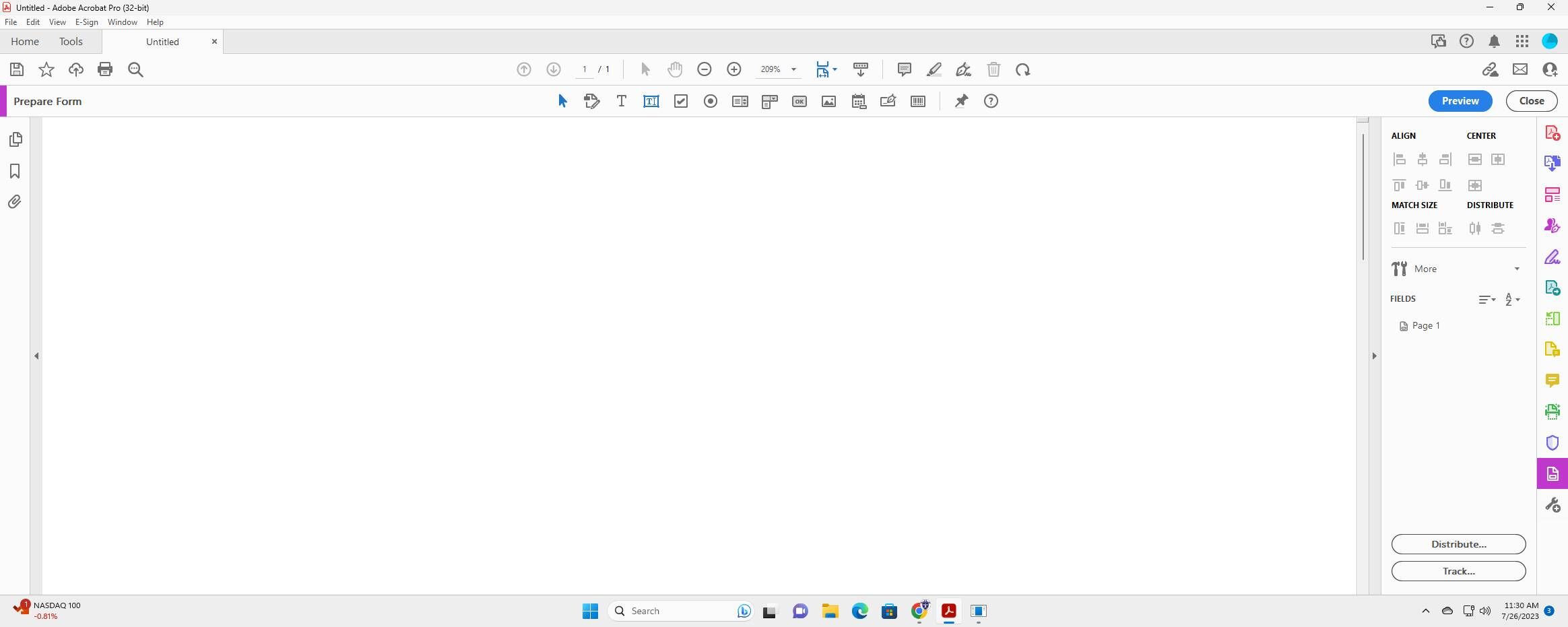
Task: Print the document
Action: 105,69
